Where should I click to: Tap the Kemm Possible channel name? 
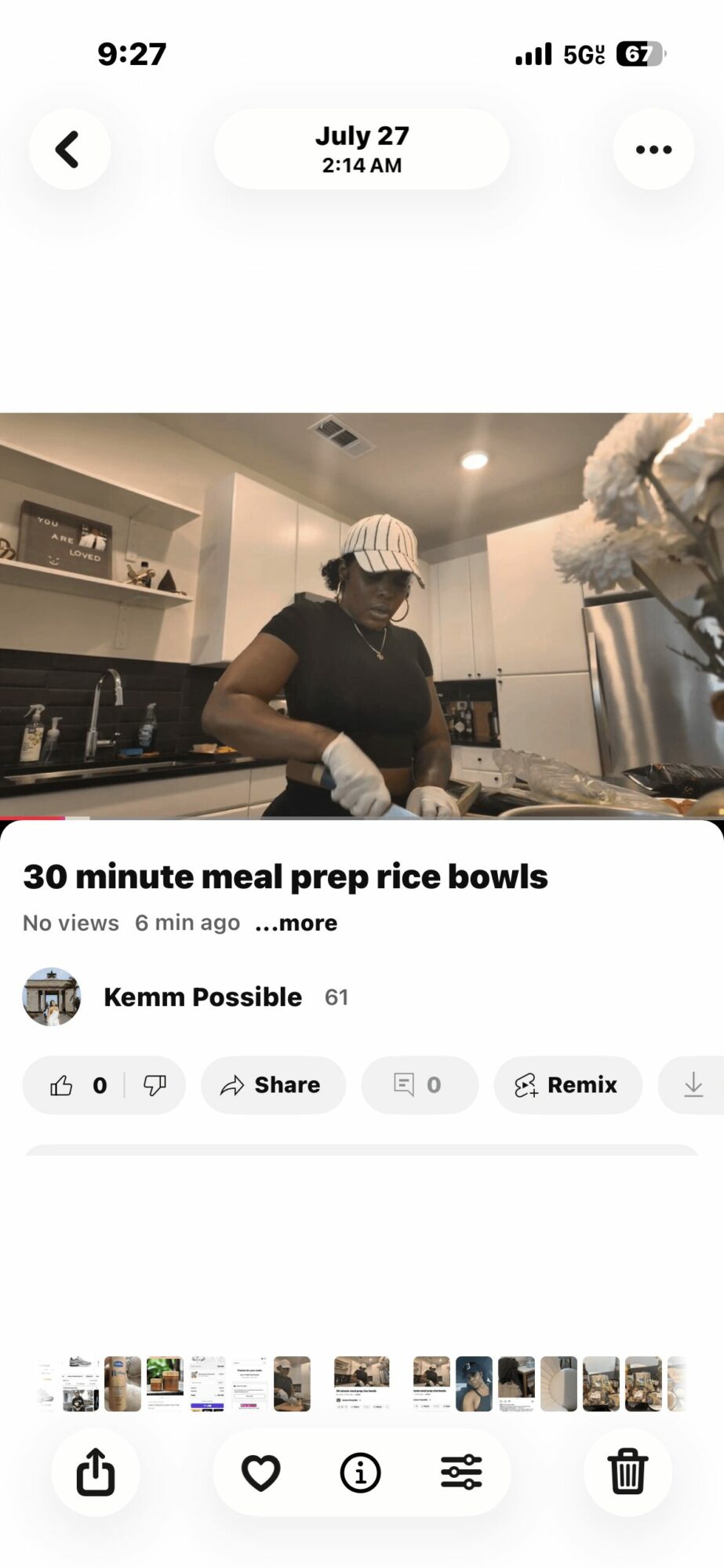203,997
